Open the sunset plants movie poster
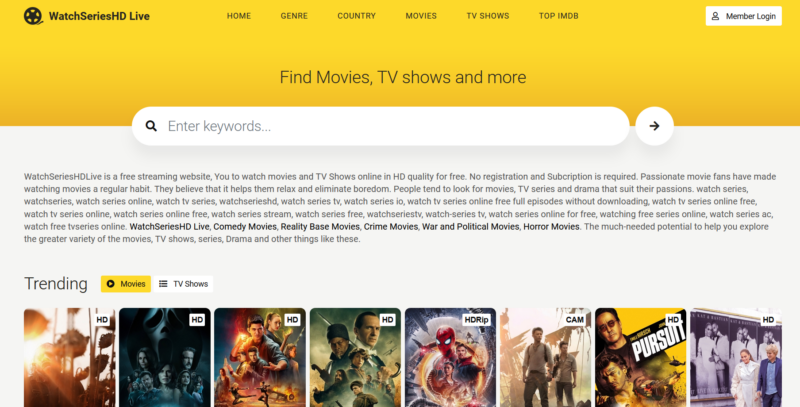 click(69, 358)
